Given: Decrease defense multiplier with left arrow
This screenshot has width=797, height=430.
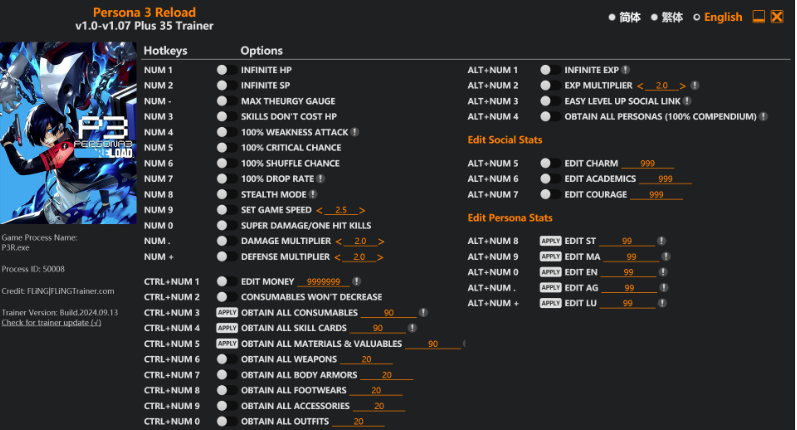Looking at the screenshot, I should (x=338, y=257).
